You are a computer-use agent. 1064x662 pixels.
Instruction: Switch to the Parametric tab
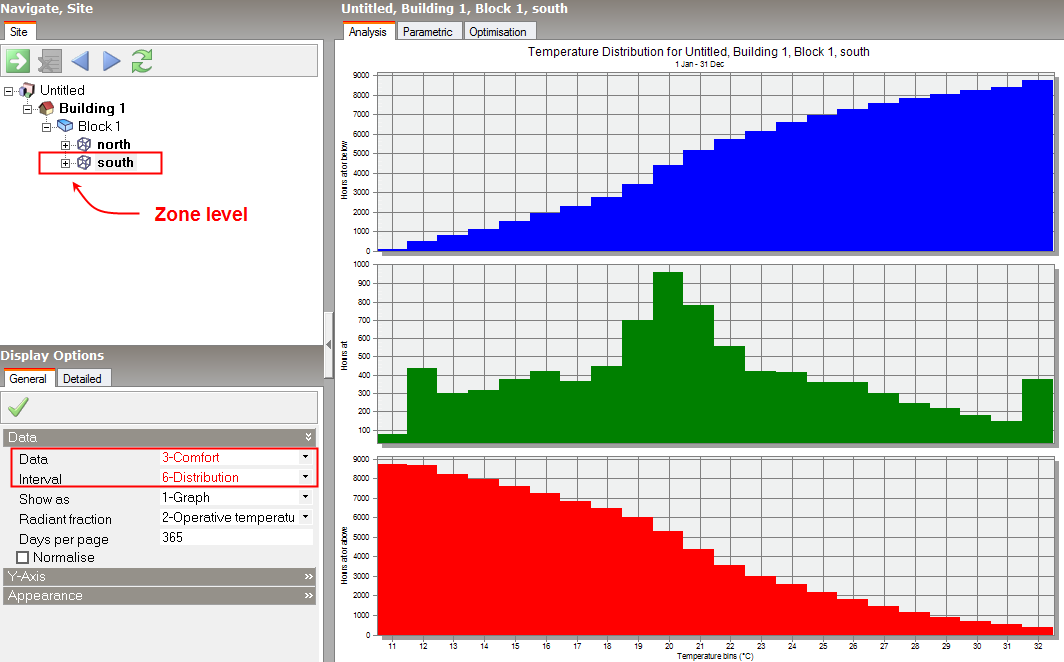pos(428,31)
